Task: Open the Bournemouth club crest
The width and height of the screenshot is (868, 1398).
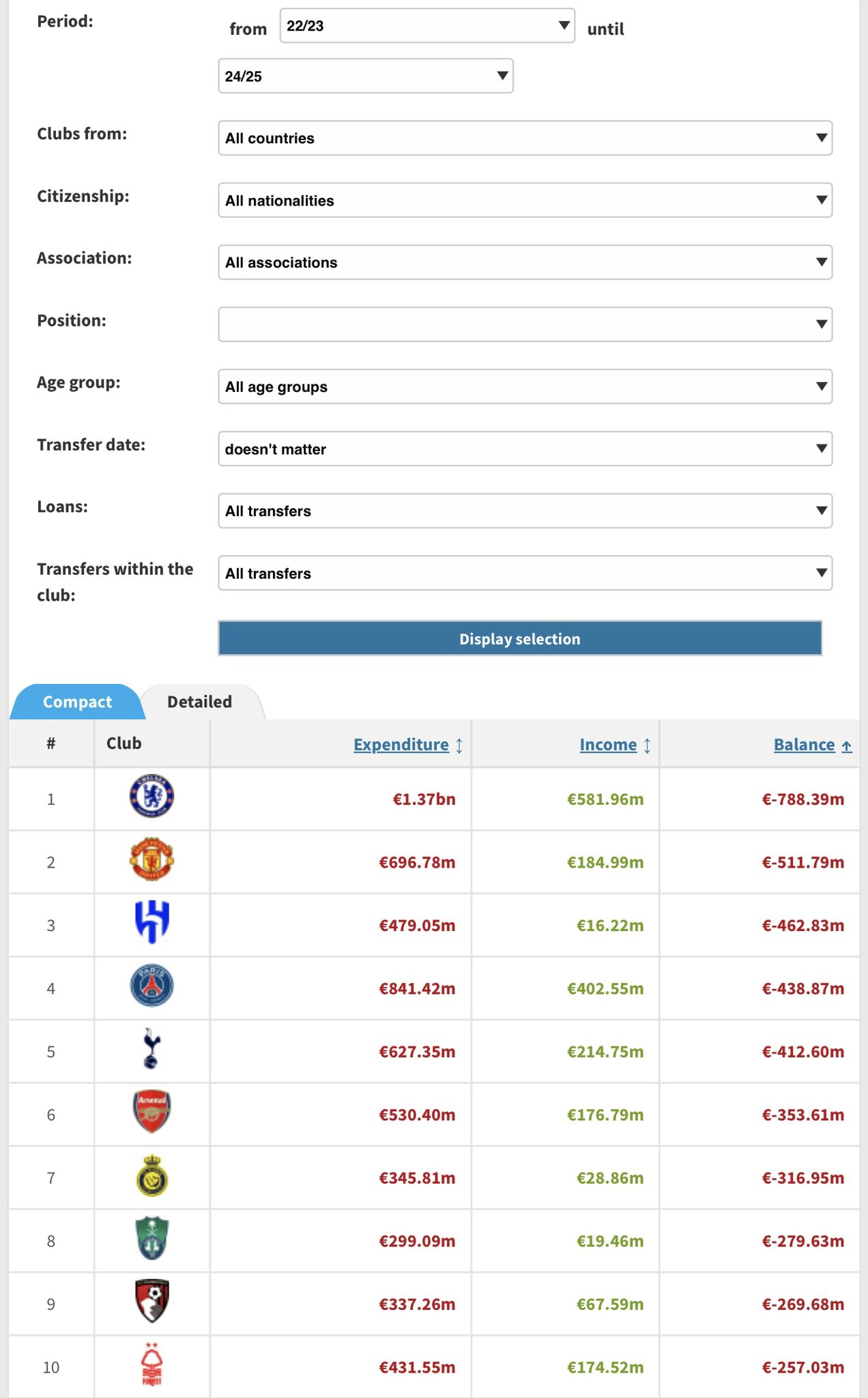Action: point(151,1301)
